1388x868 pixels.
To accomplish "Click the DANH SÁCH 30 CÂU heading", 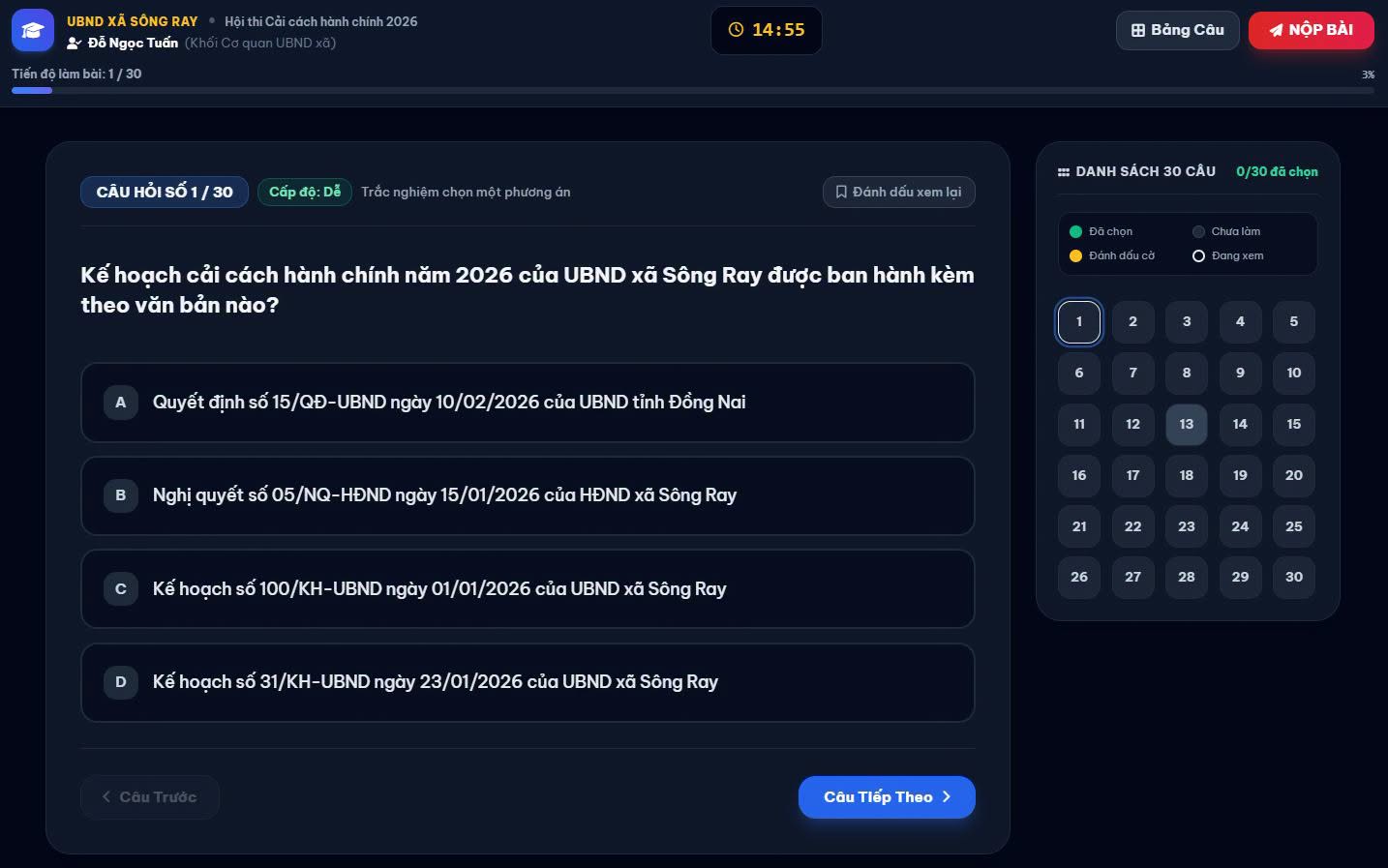I will click(x=1145, y=171).
